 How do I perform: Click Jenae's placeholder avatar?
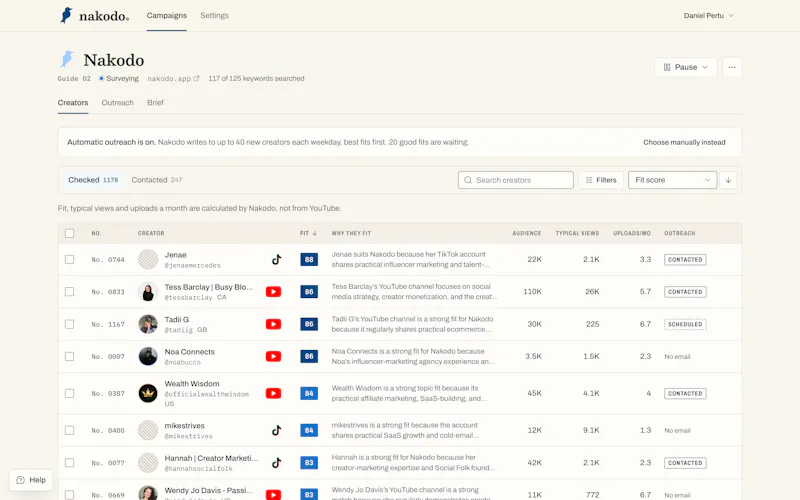pos(148,260)
